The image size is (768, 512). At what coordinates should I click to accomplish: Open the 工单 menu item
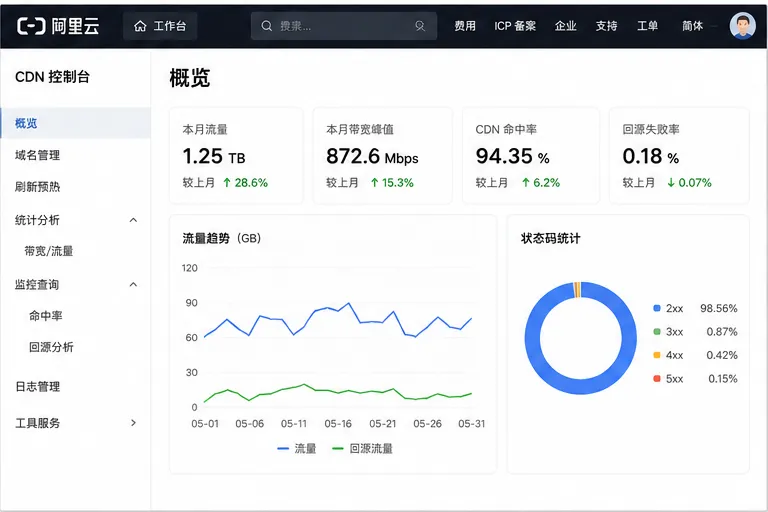647,26
